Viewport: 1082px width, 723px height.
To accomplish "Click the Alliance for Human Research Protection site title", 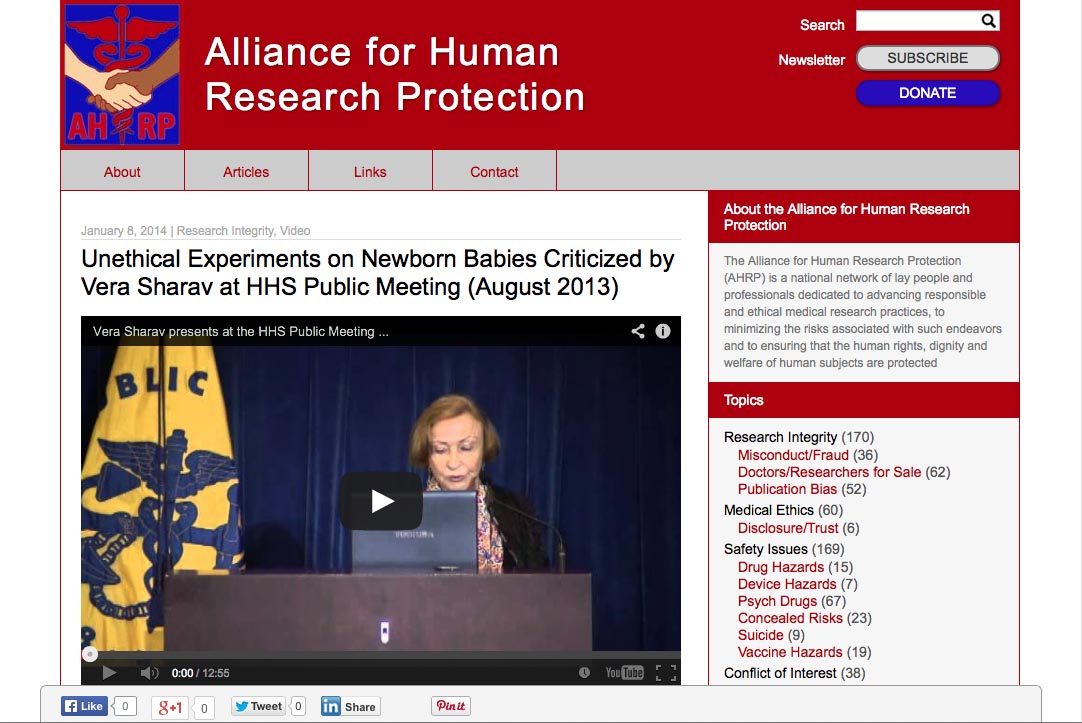I will click(395, 74).
